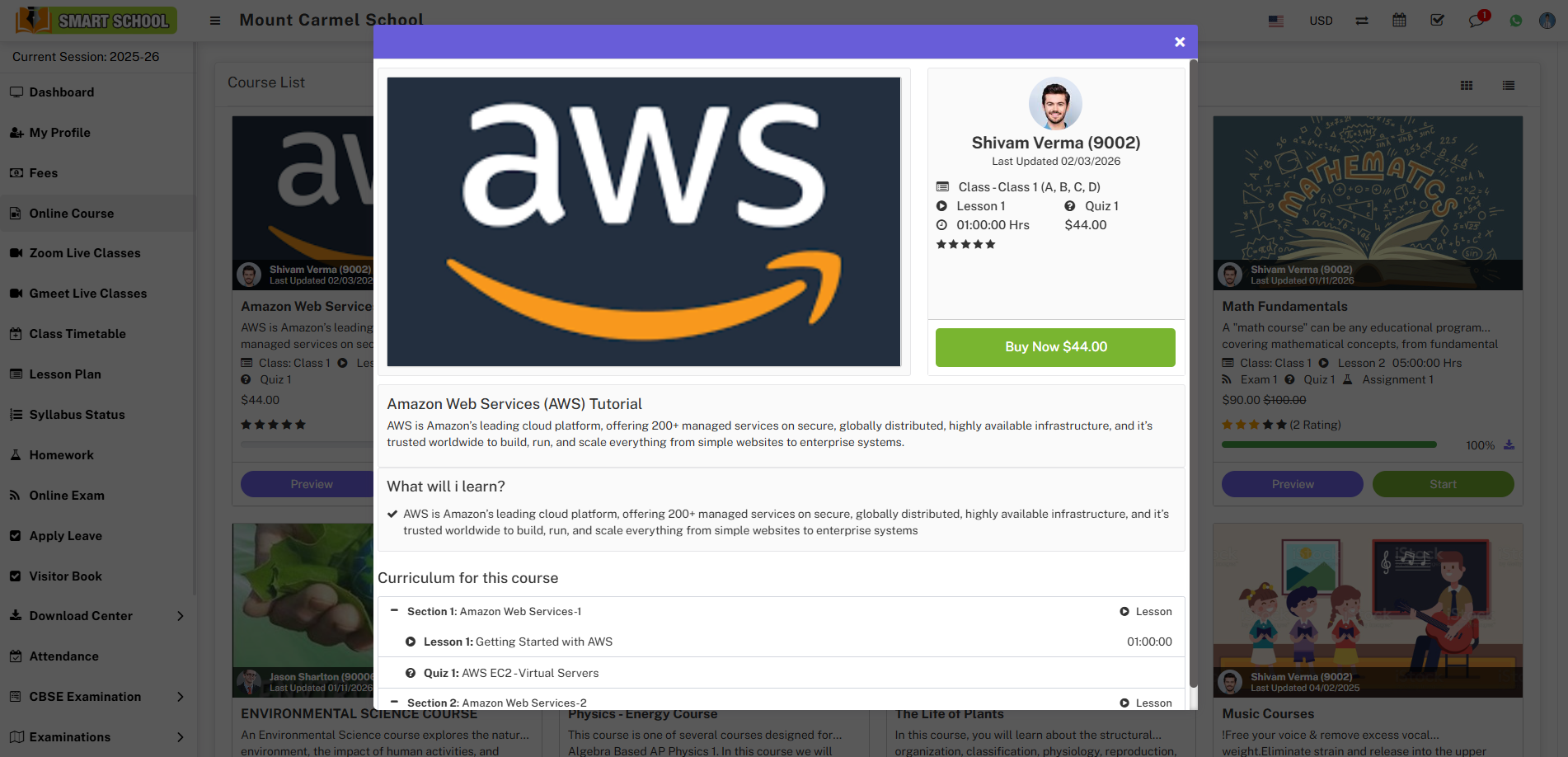The image size is (1568, 757).
Task: Close the course detail modal
Action: tap(1180, 42)
